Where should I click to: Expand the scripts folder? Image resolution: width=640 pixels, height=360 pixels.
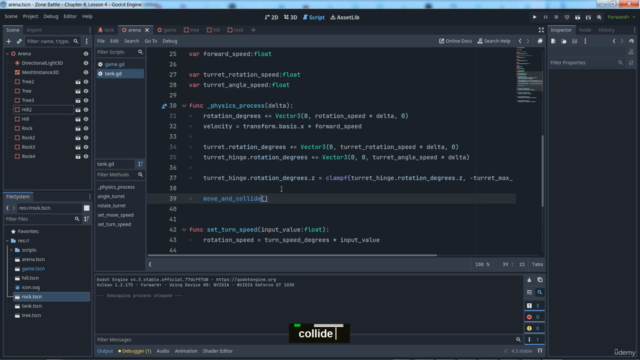[11, 250]
